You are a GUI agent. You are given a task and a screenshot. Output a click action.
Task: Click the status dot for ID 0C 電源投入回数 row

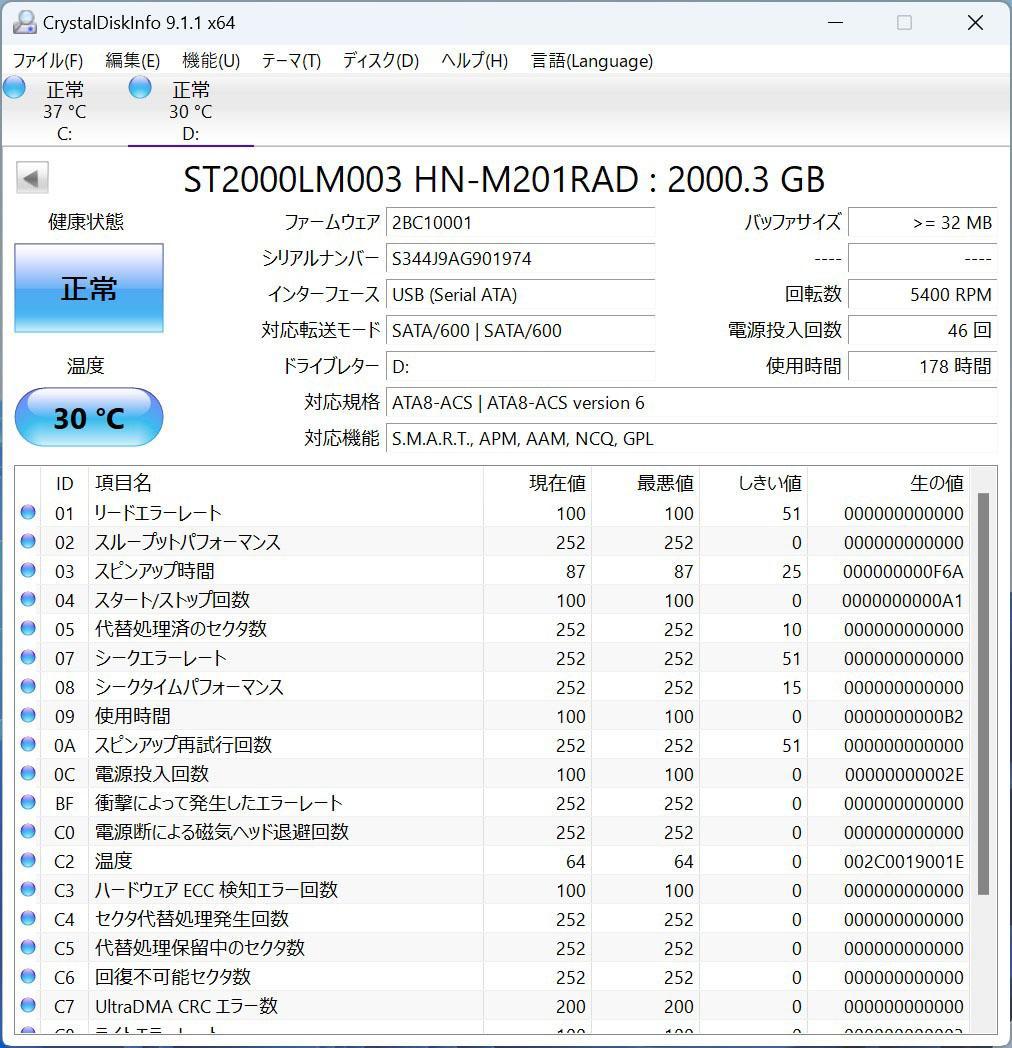(28, 773)
